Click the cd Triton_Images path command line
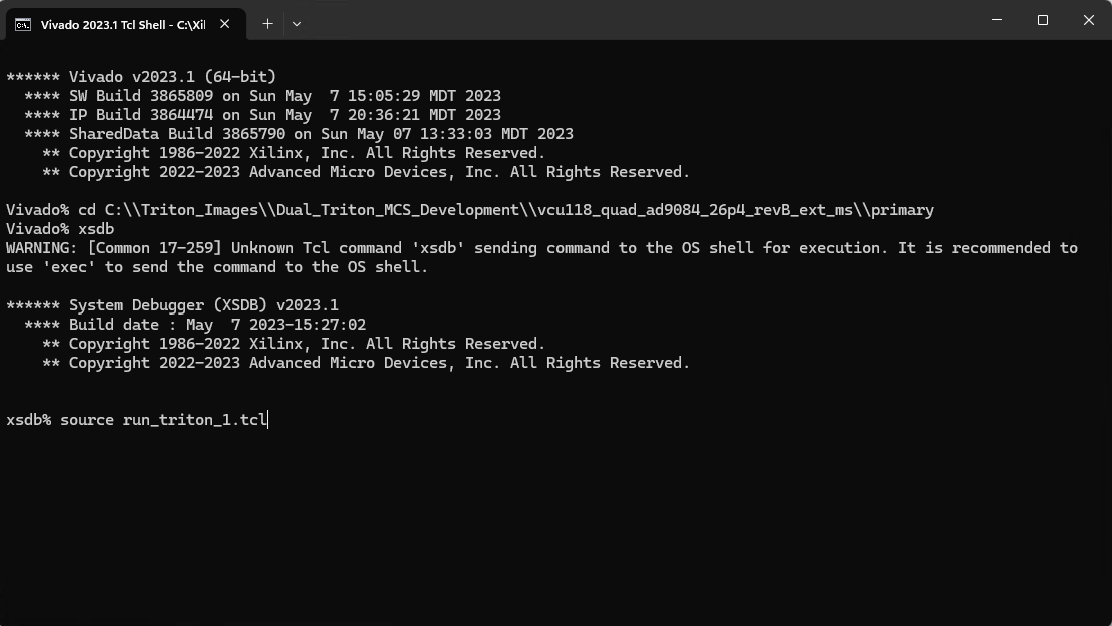Screen dimensions: 1112x626 point(470,210)
